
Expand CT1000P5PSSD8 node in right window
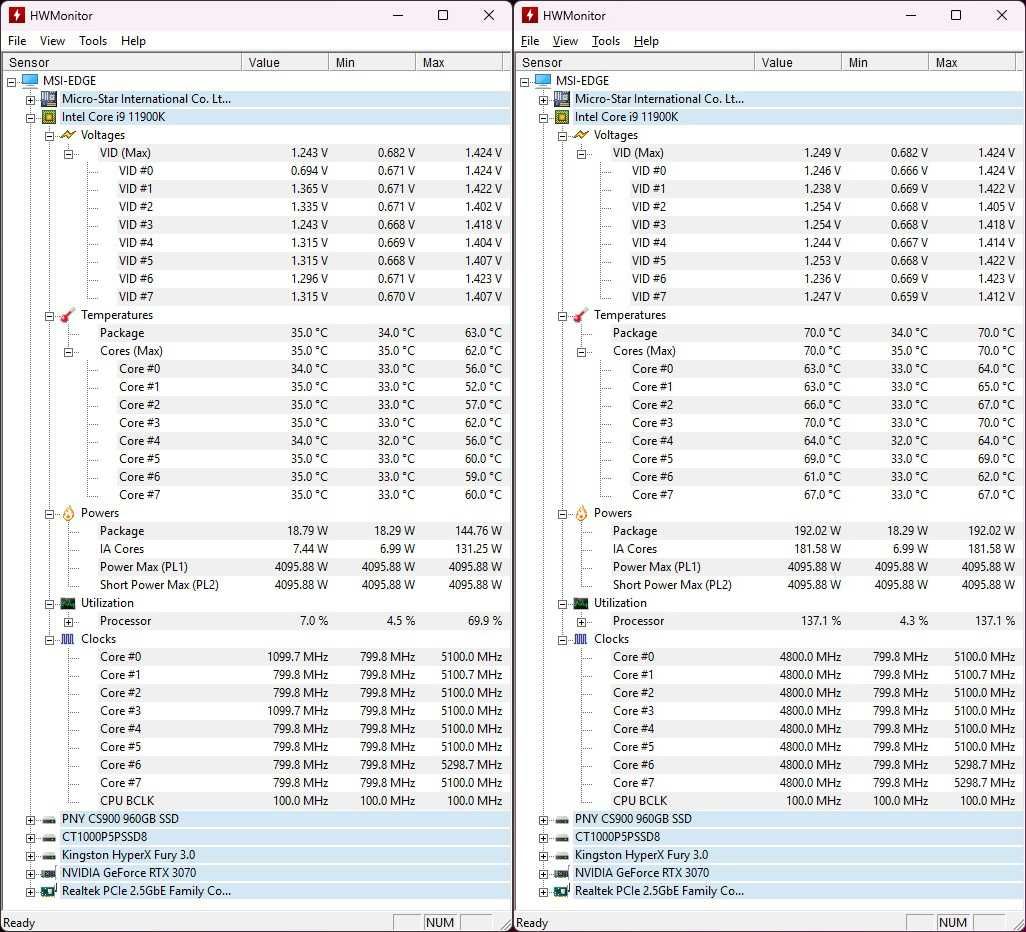pos(543,838)
